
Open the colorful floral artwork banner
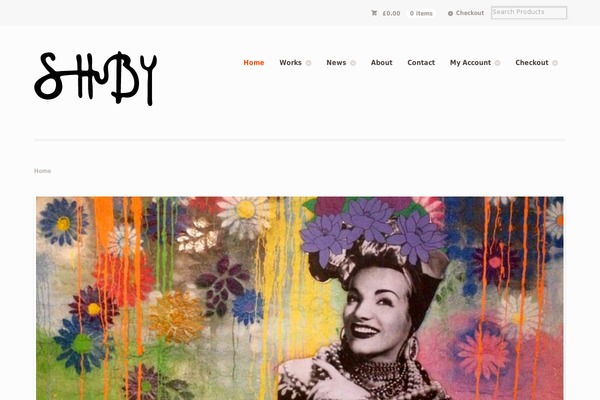(300, 298)
